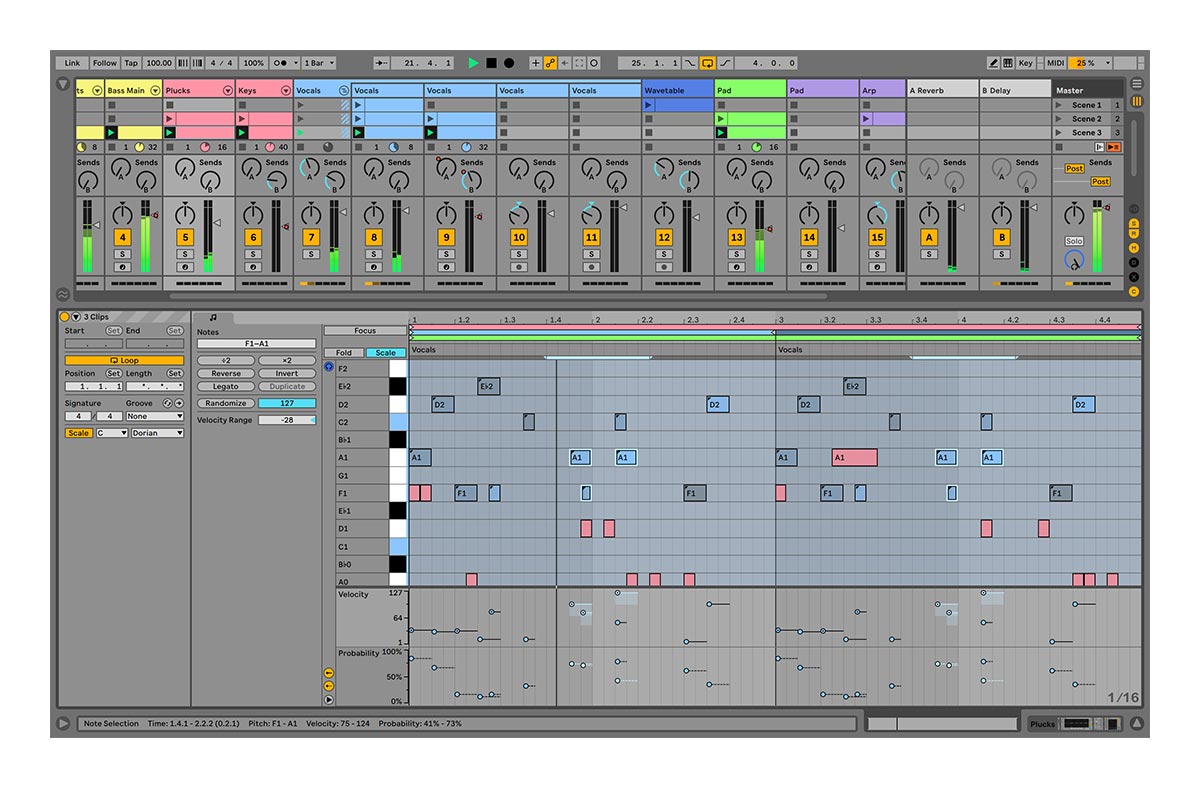Click the first Post button on Master
Image resolution: width=1200 pixels, height=788 pixels.
point(1074,169)
